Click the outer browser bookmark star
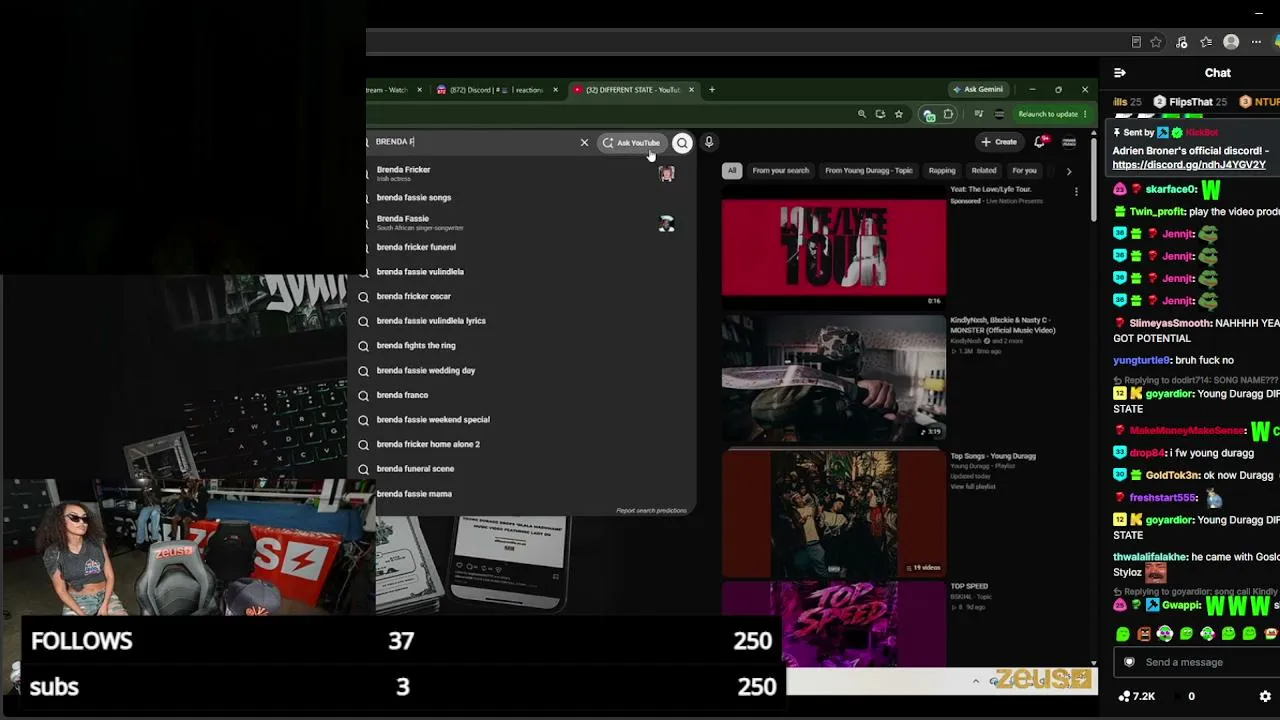The image size is (1280, 720). pyautogui.click(x=1156, y=42)
